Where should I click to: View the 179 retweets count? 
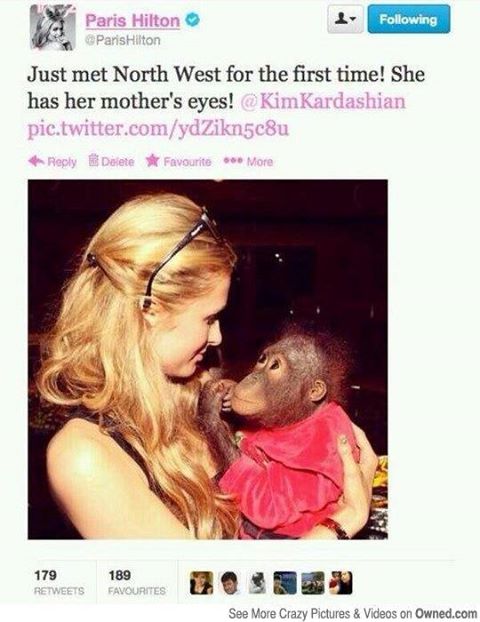point(59,582)
